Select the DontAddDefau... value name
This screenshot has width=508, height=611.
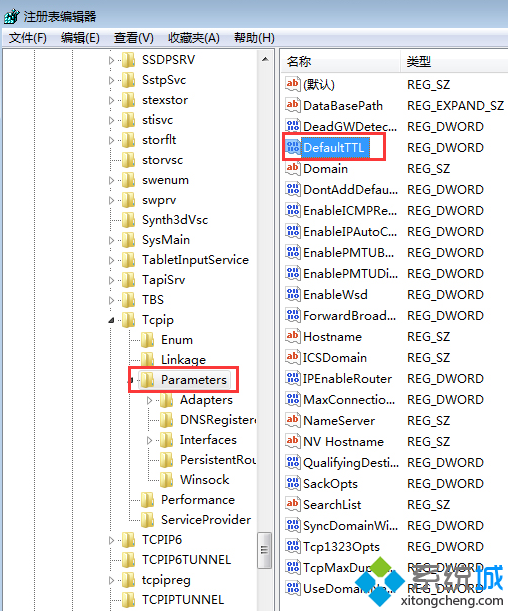[x=351, y=190]
